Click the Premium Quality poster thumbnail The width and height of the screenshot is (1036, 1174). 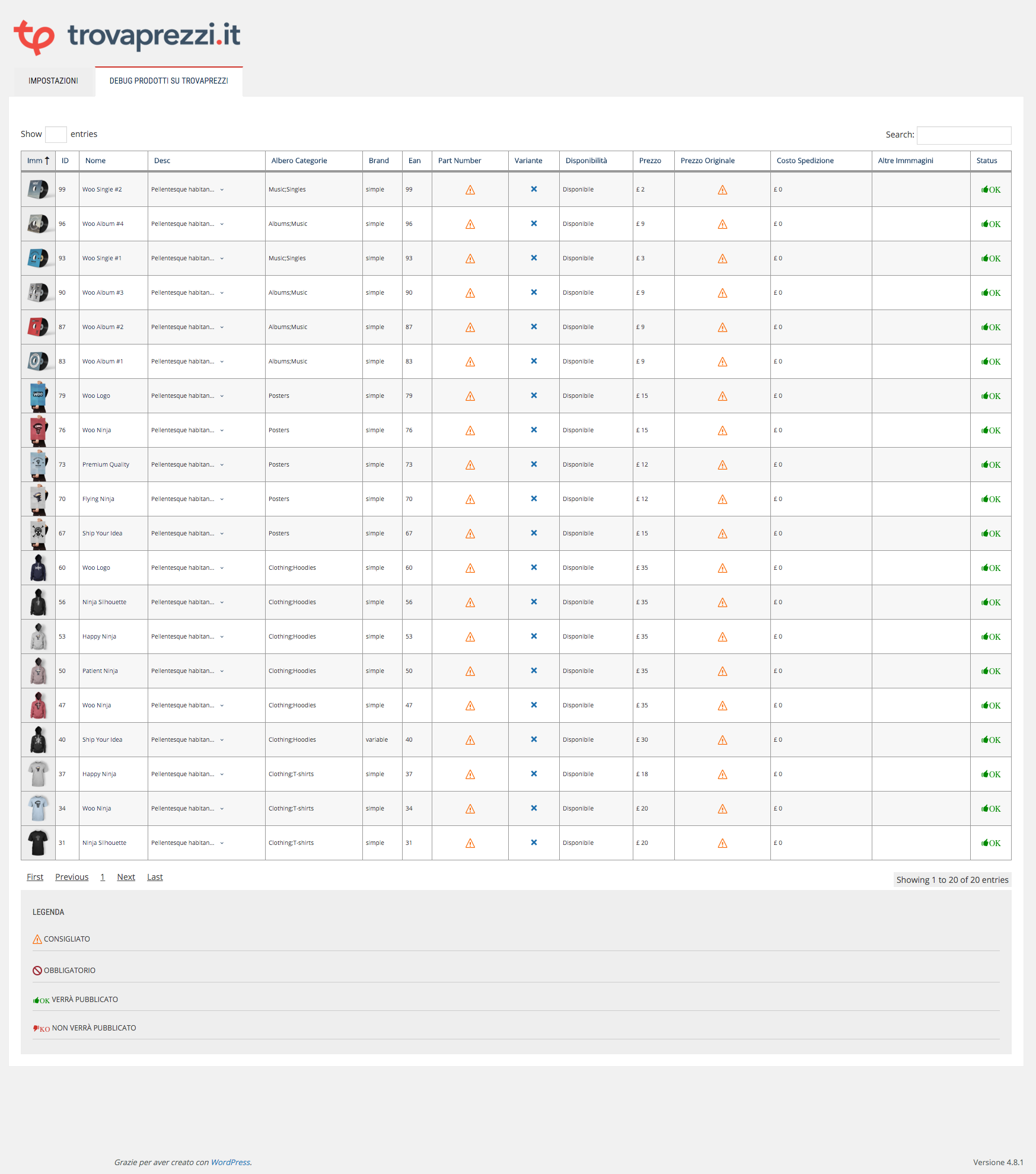38,465
